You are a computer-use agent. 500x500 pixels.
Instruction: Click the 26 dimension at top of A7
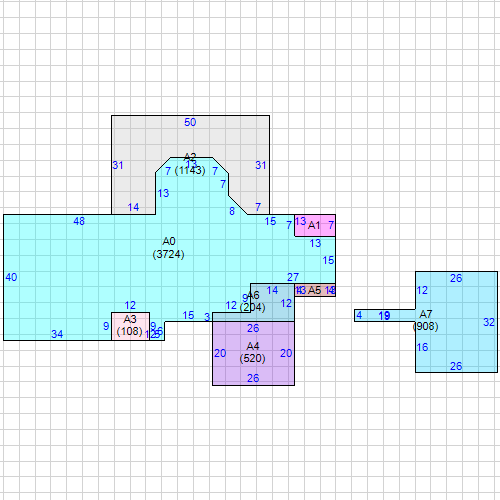click(x=456, y=278)
